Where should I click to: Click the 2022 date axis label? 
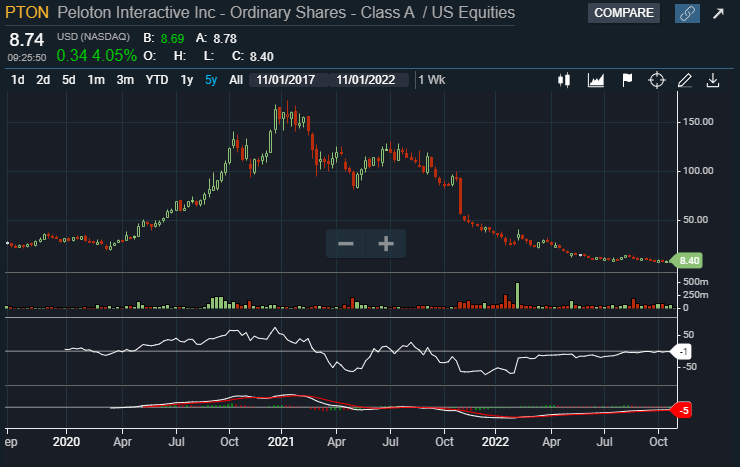point(495,442)
